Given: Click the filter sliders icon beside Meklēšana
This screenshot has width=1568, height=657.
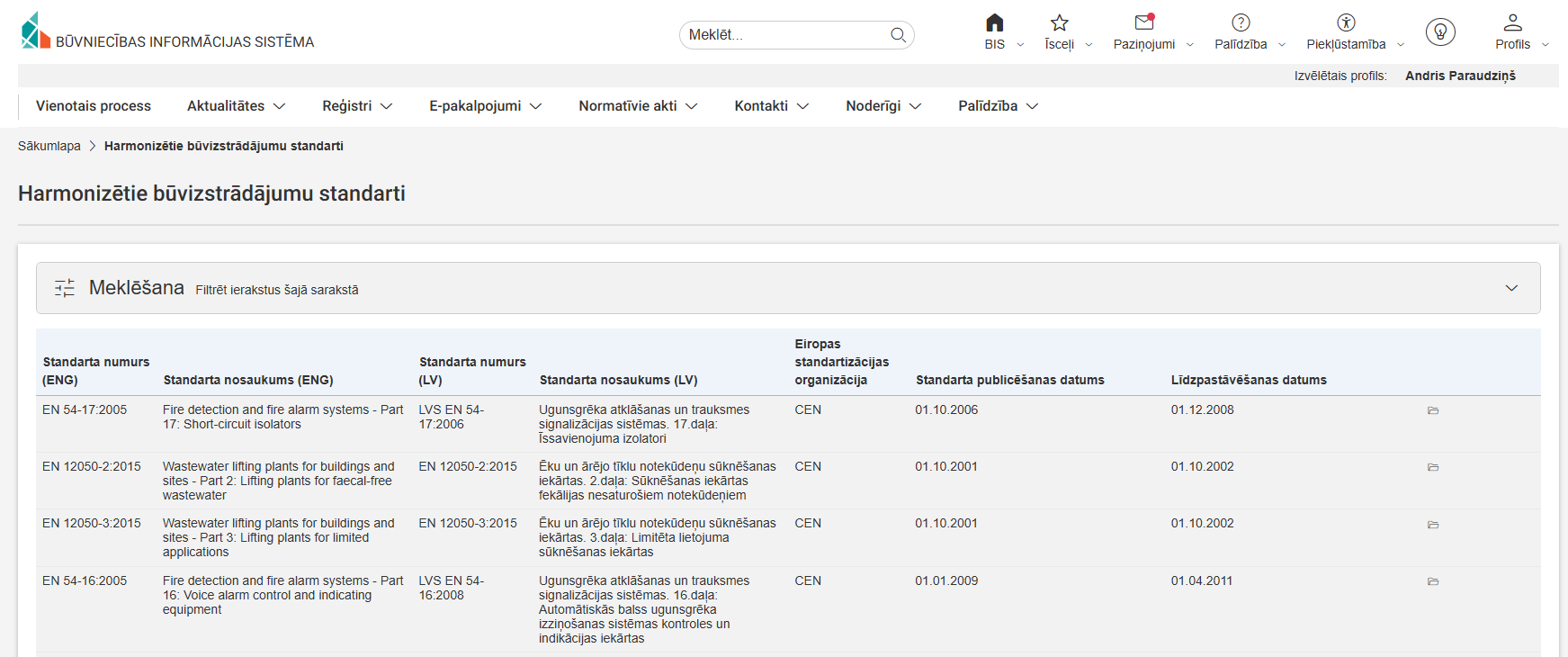Looking at the screenshot, I should point(65,288).
